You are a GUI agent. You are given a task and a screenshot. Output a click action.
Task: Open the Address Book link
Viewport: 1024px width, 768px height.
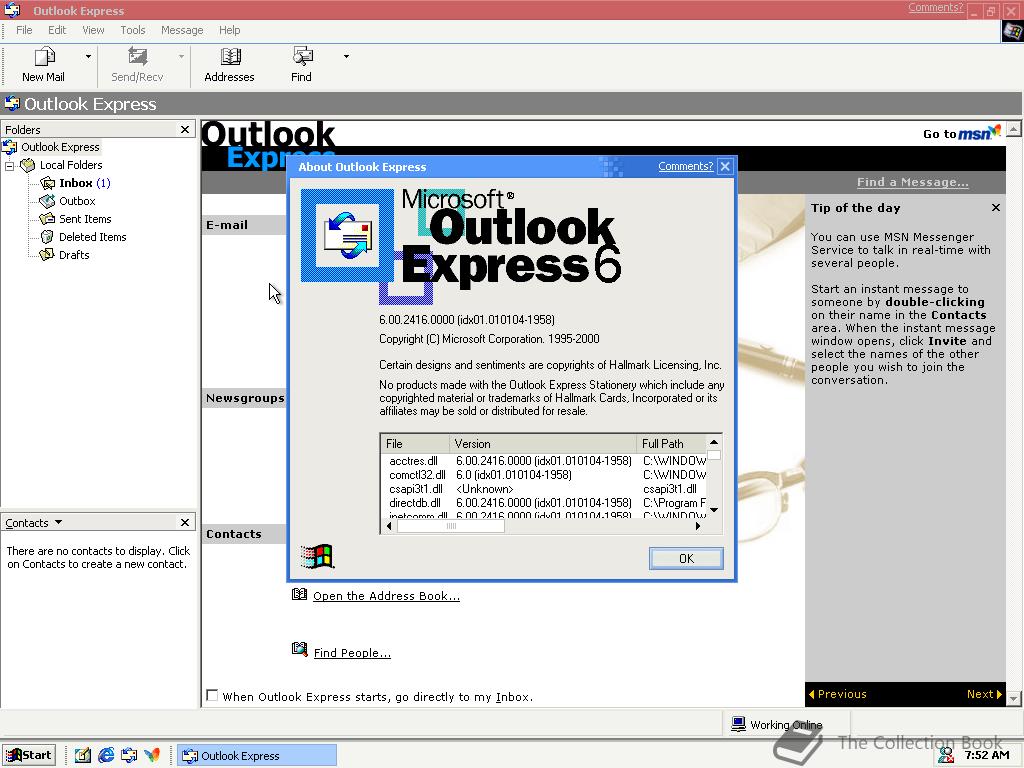pos(386,596)
